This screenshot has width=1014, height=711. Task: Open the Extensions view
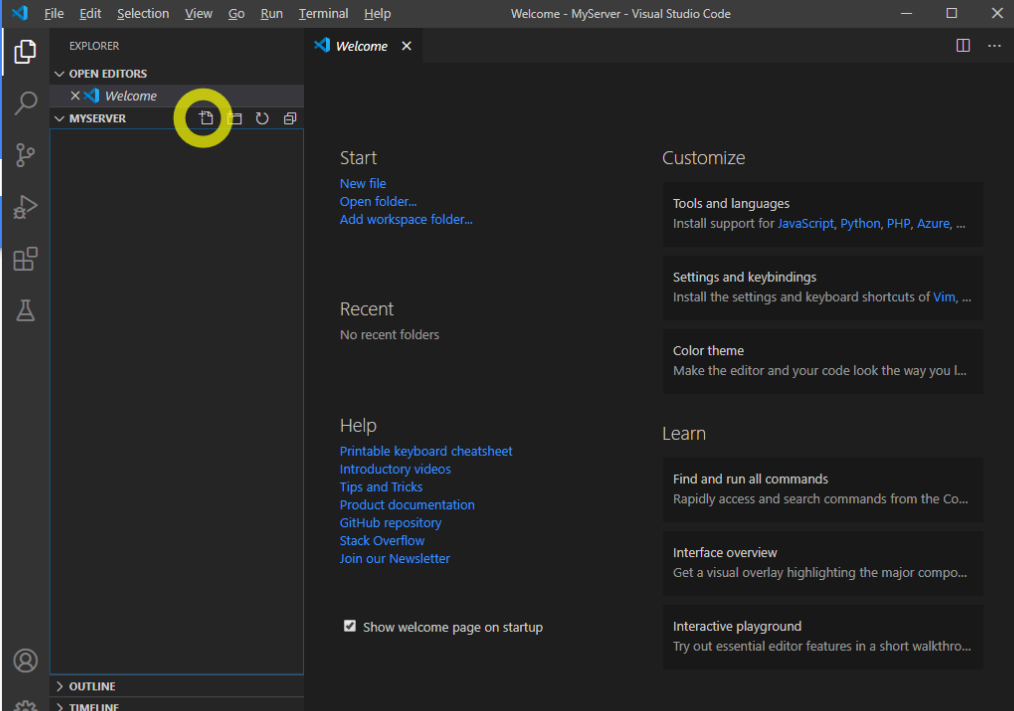point(25,259)
